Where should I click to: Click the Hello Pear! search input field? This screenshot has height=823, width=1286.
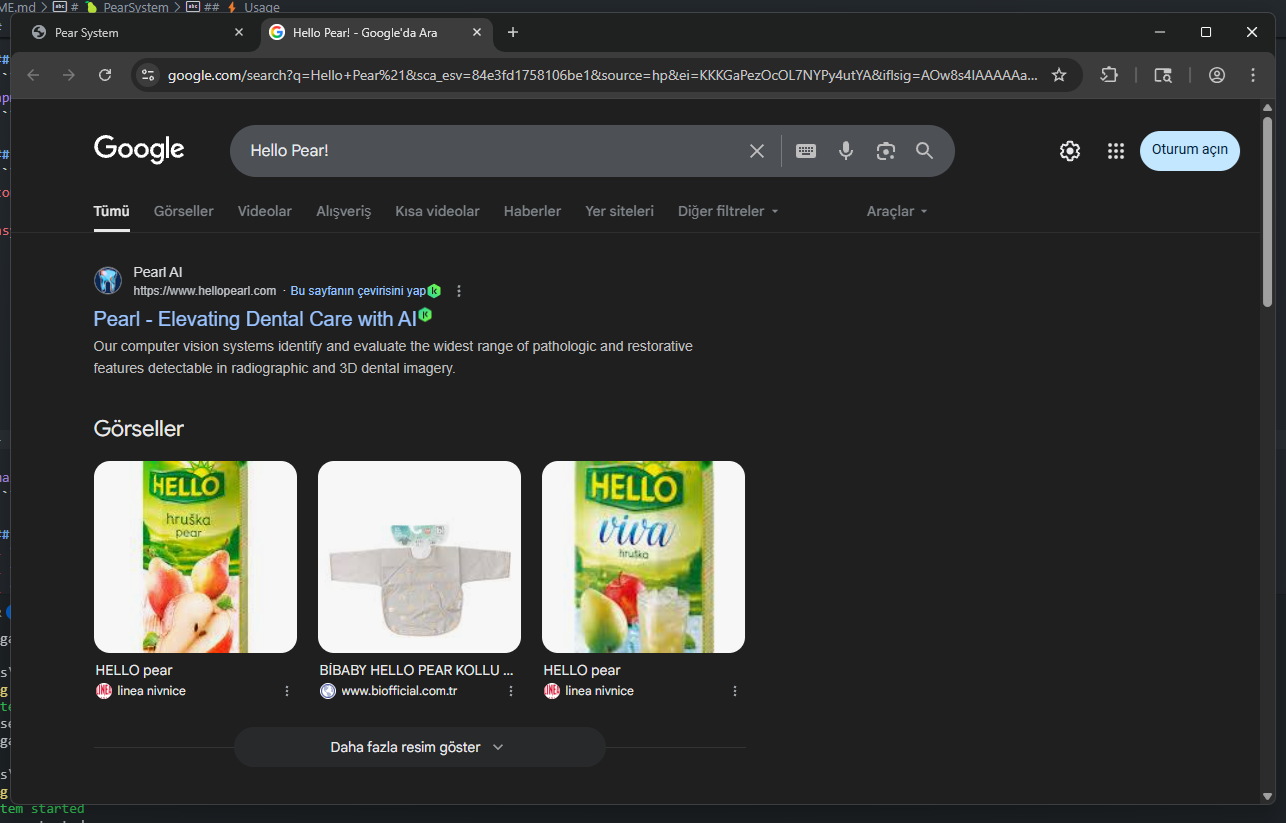pyautogui.click(x=490, y=151)
